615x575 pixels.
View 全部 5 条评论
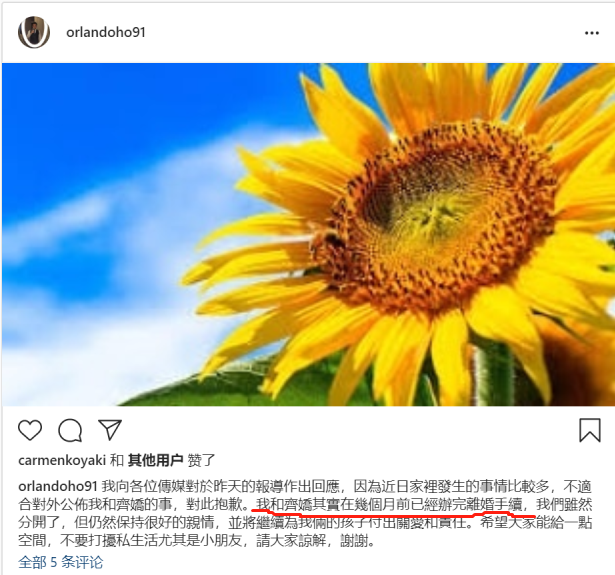point(60,562)
